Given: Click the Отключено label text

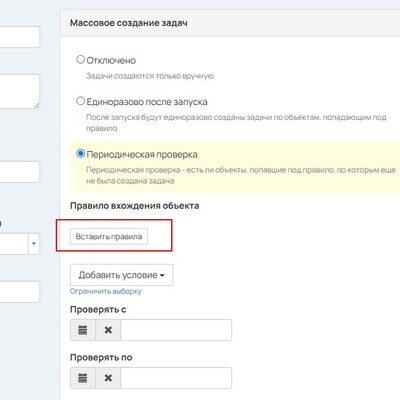Looking at the screenshot, I should (111, 61).
